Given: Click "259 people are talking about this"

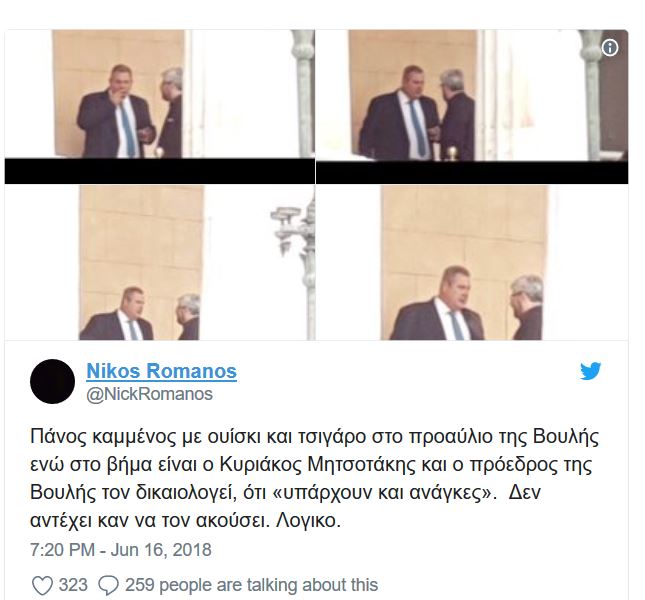Looking at the screenshot, I should 251,585.
